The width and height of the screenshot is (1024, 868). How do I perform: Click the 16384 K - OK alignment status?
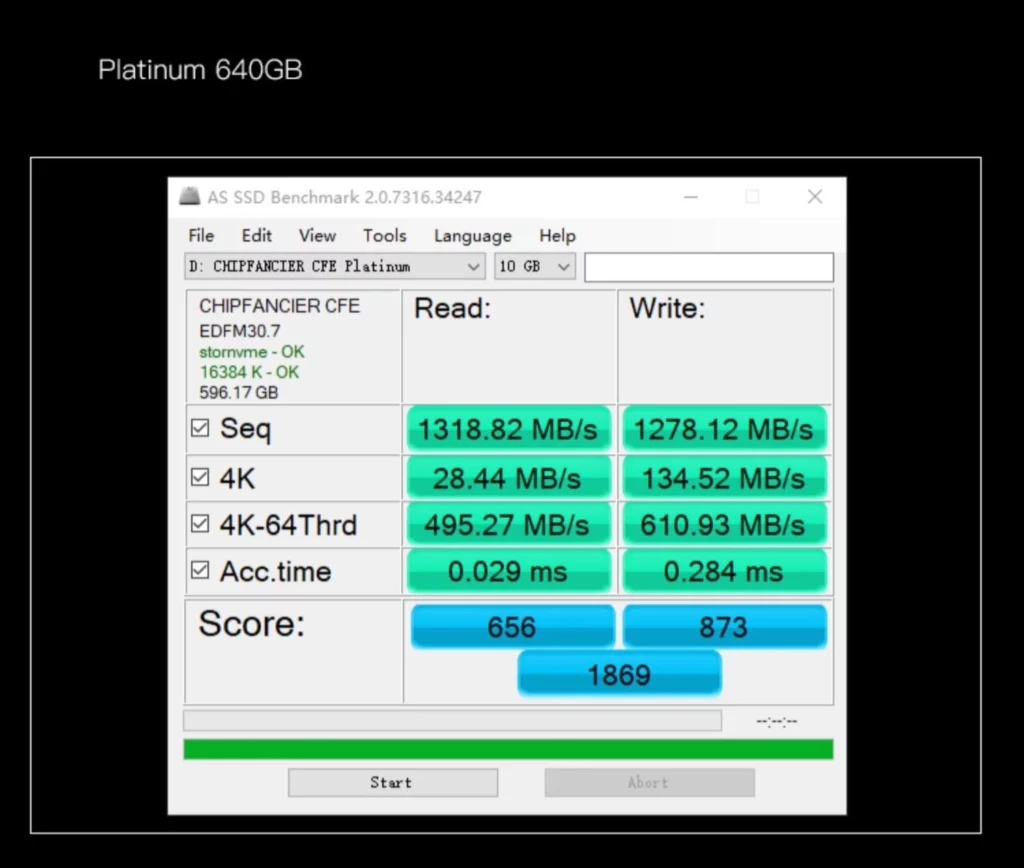(249, 372)
